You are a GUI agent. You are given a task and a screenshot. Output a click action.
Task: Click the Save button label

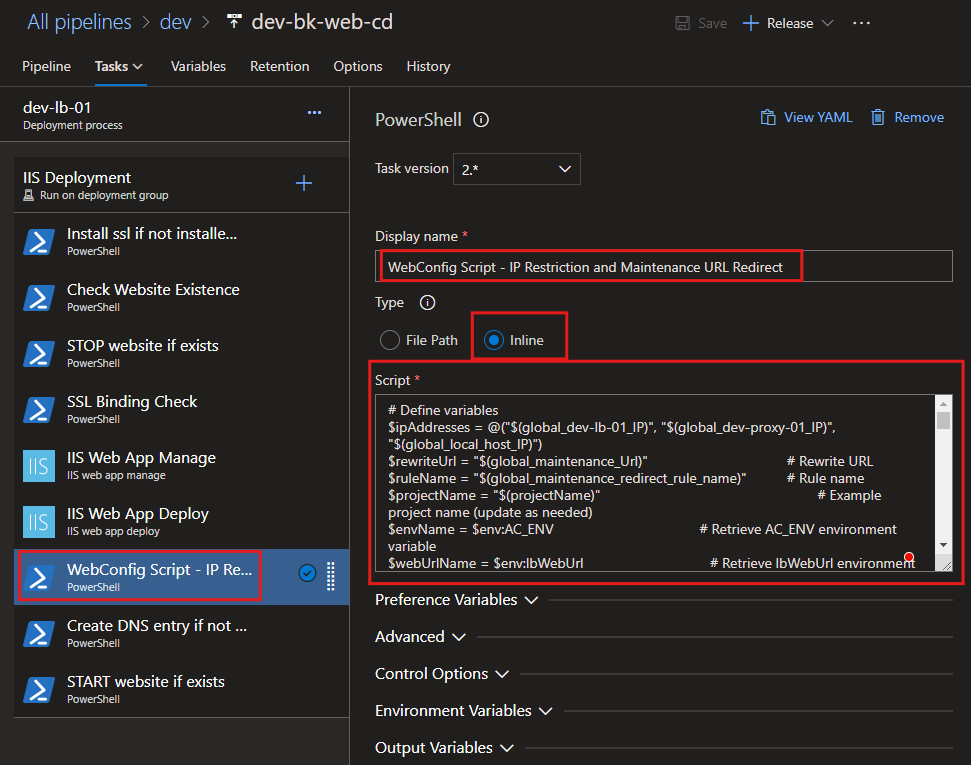coord(713,24)
